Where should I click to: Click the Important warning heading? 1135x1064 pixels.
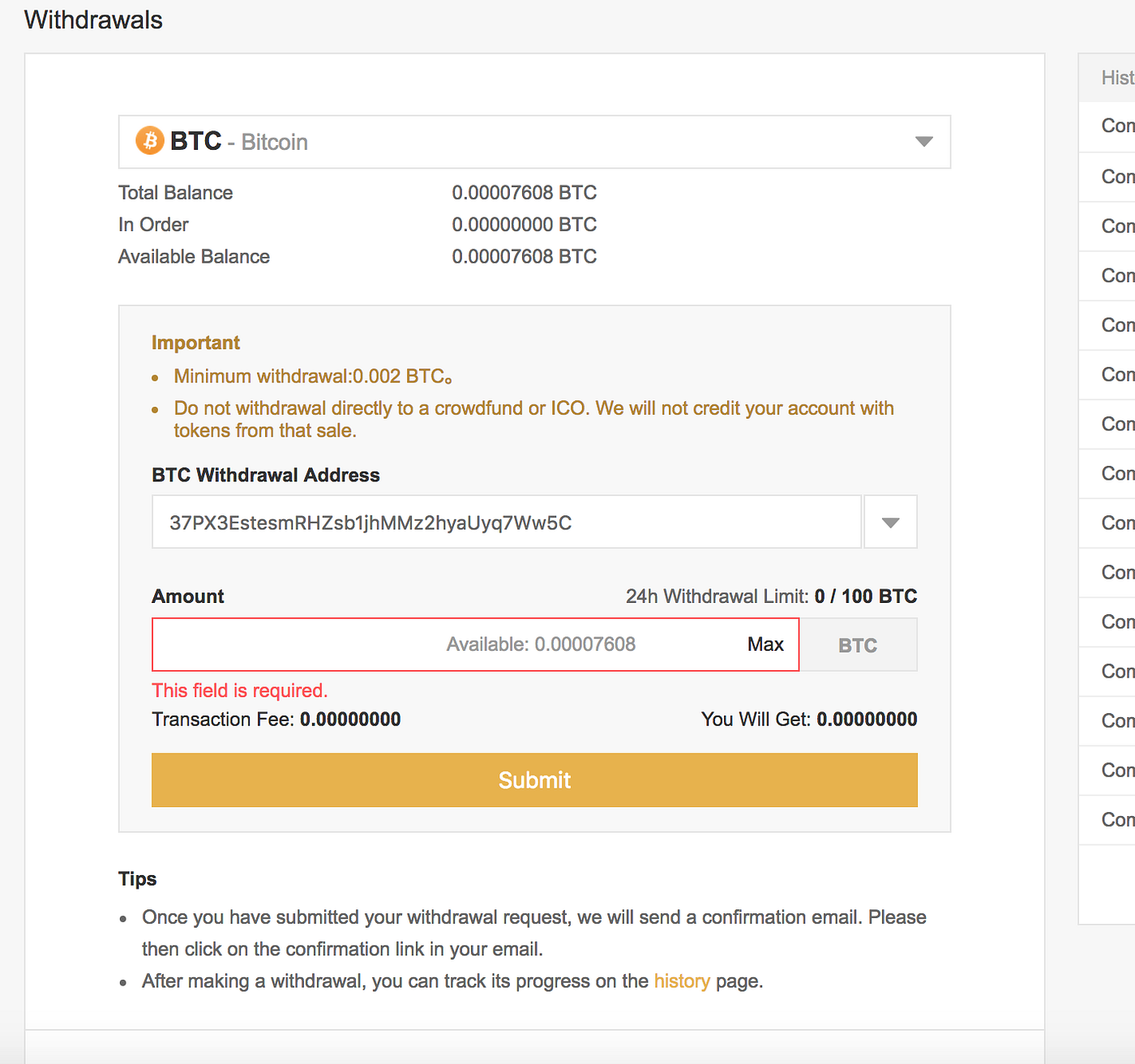[195, 343]
